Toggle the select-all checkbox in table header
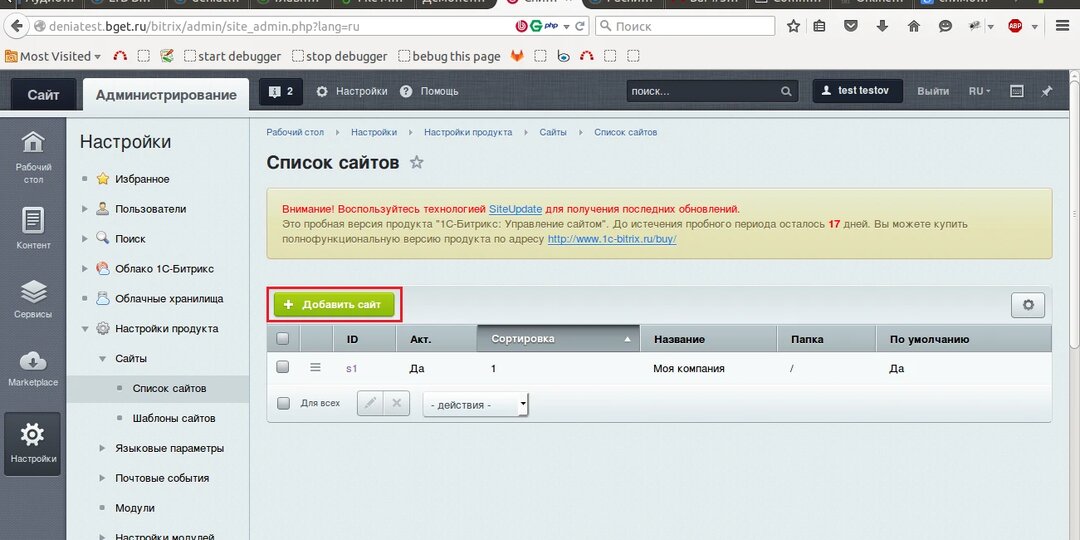1080x540 pixels. [x=282, y=338]
